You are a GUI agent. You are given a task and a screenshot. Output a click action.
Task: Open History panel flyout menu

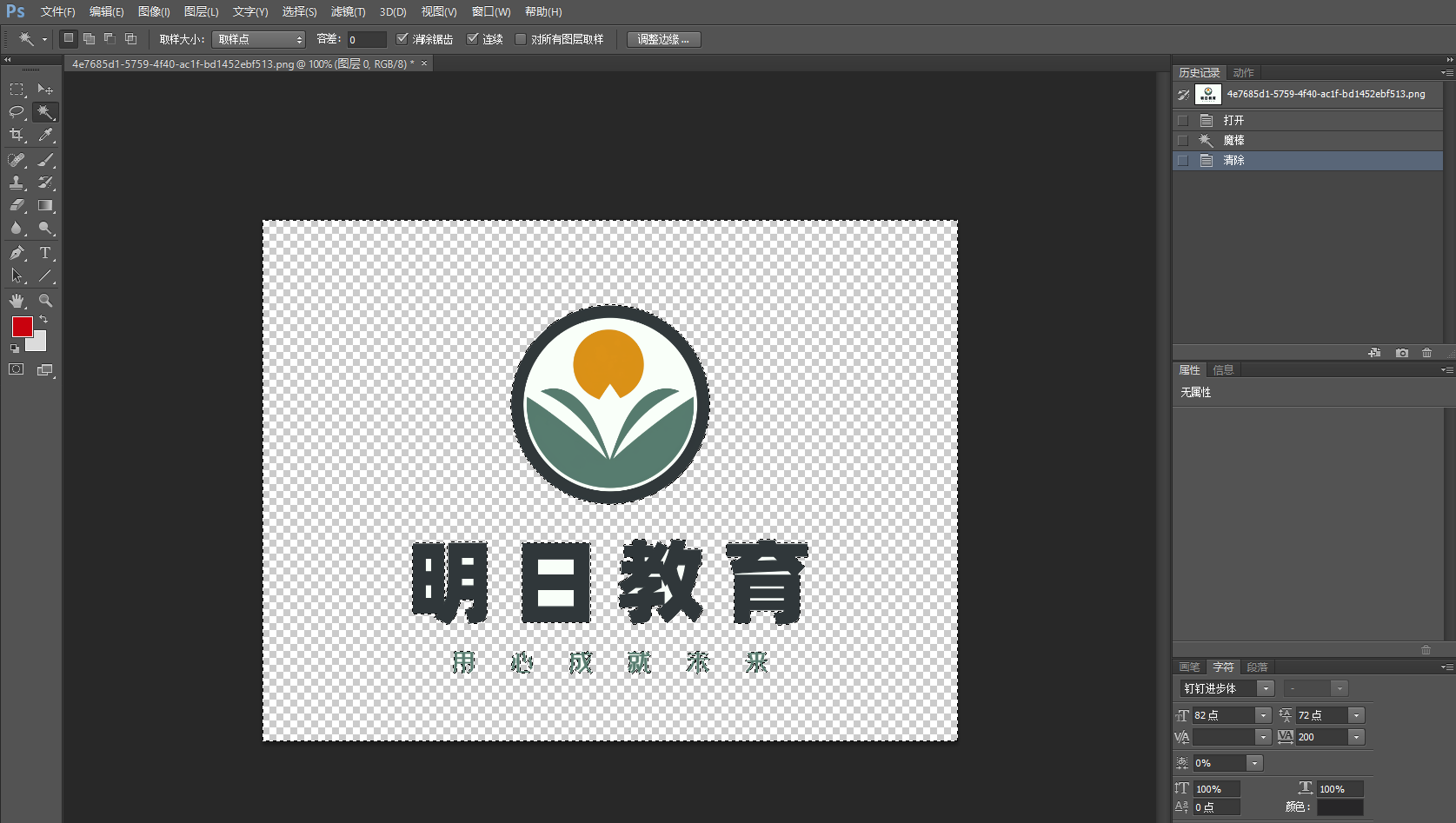pos(1446,73)
